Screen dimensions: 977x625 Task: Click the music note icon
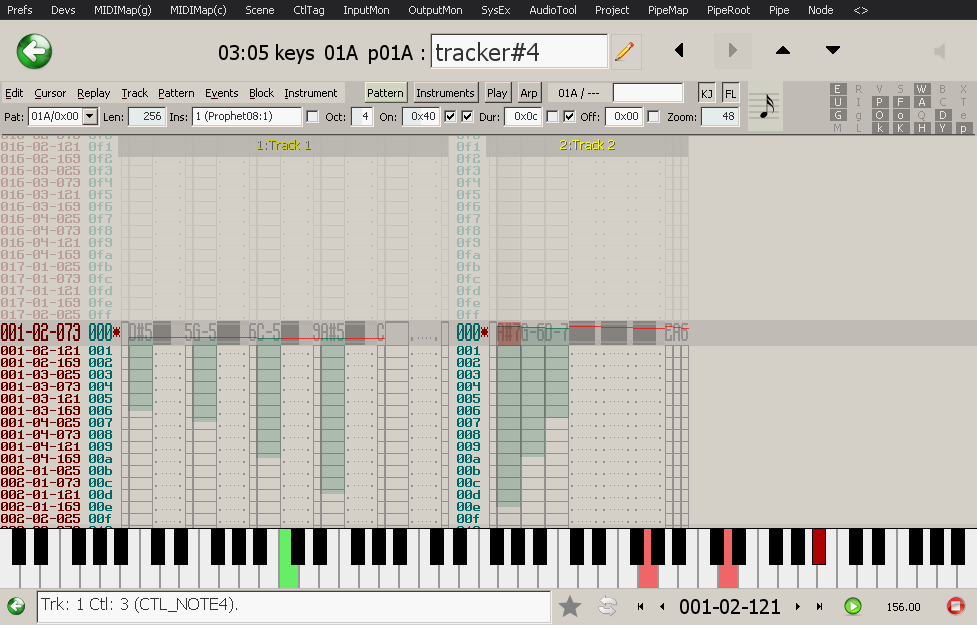coord(766,105)
